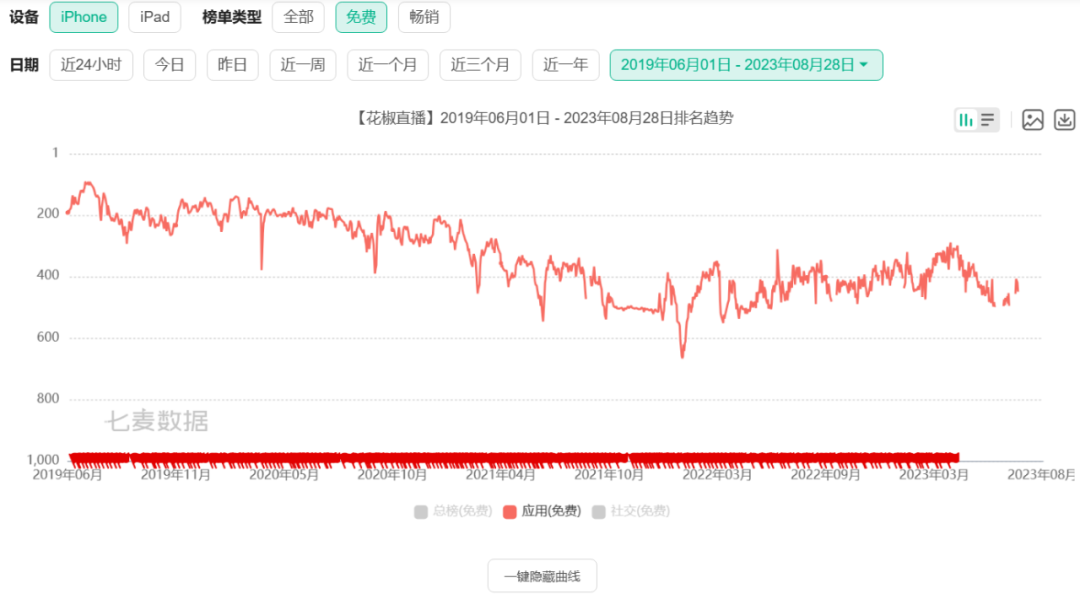Click y-axis label 200
The width and height of the screenshot is (1080, 594).
[x=48, y=214]
